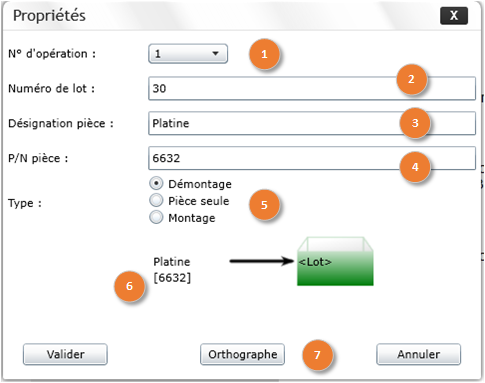
Task: Click into the Numéro de lot field
Action: 312,88
